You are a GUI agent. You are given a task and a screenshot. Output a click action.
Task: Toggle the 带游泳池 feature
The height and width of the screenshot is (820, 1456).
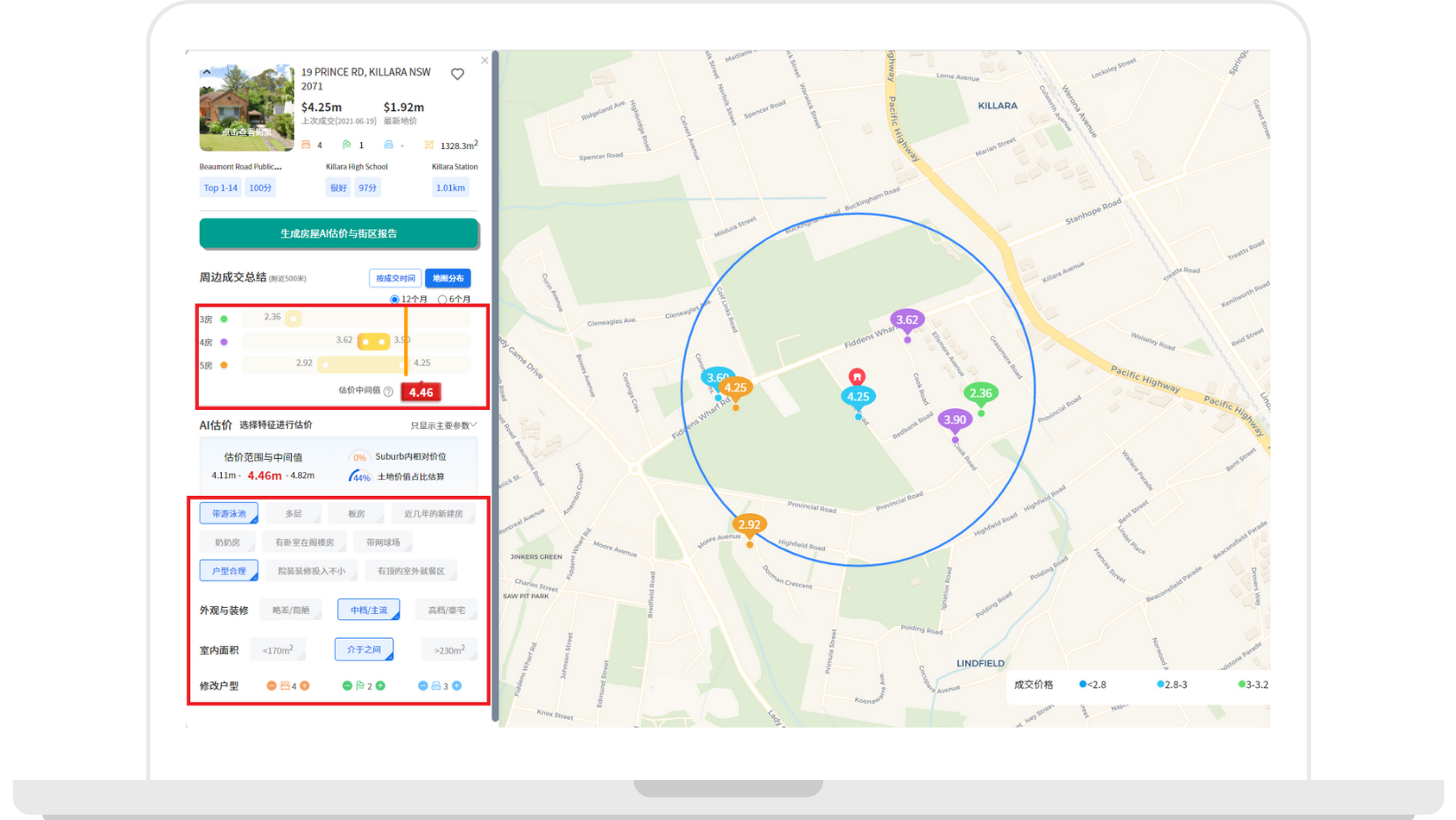[229, 514]
